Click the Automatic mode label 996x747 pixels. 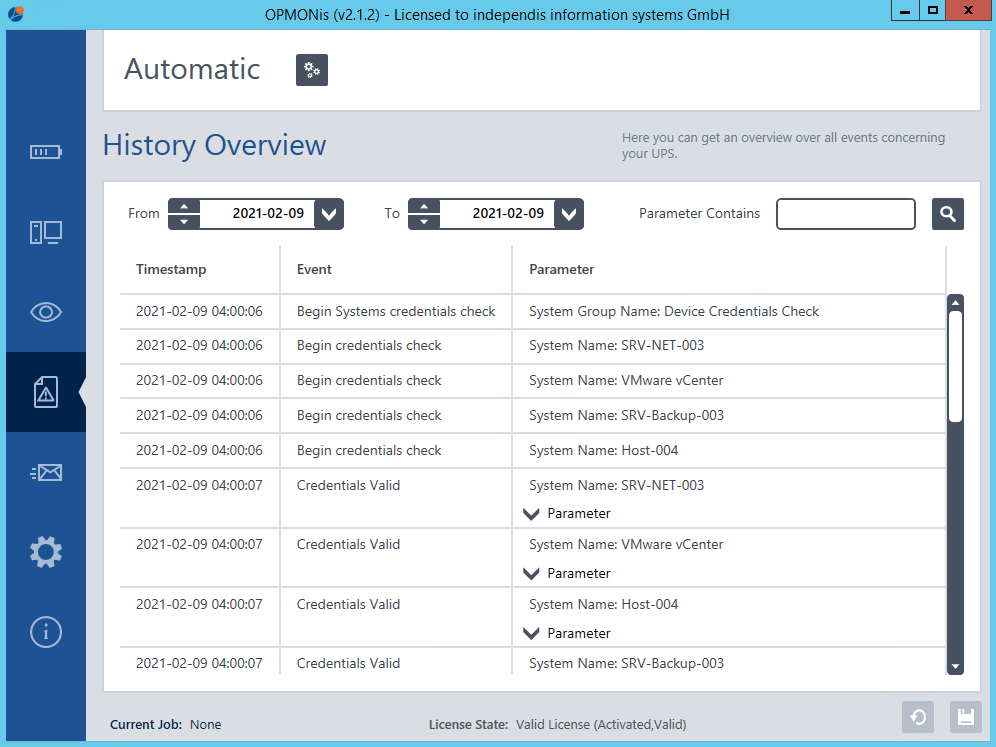pos(192,69)
